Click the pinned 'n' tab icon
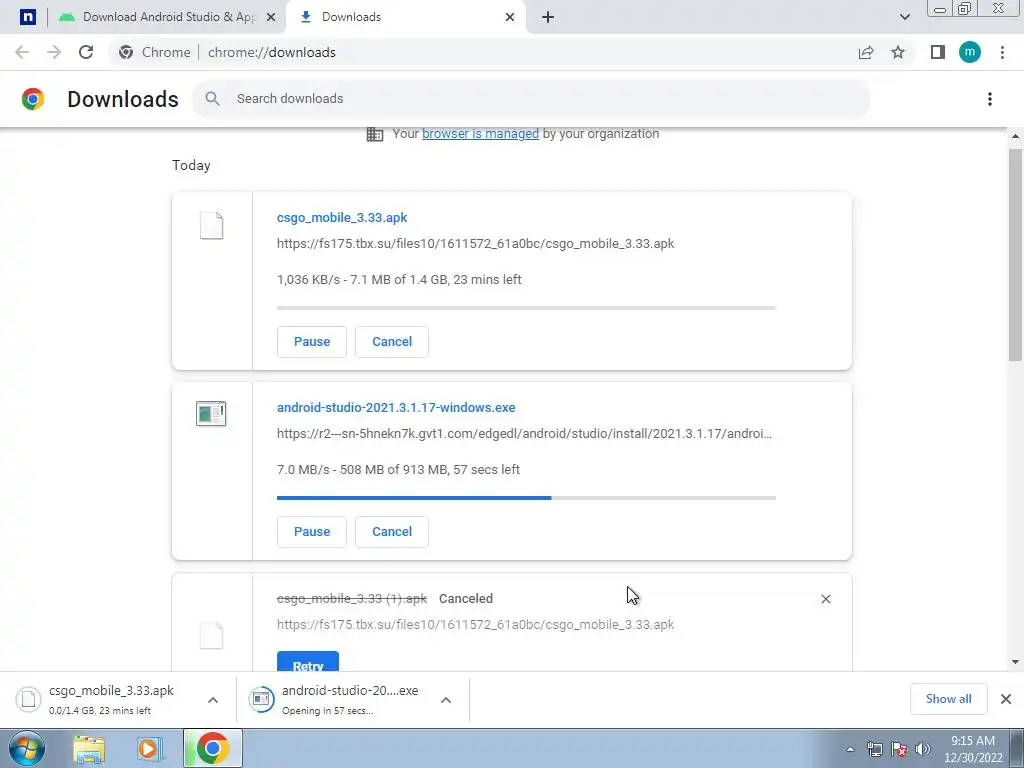 [x=27, y=17]
